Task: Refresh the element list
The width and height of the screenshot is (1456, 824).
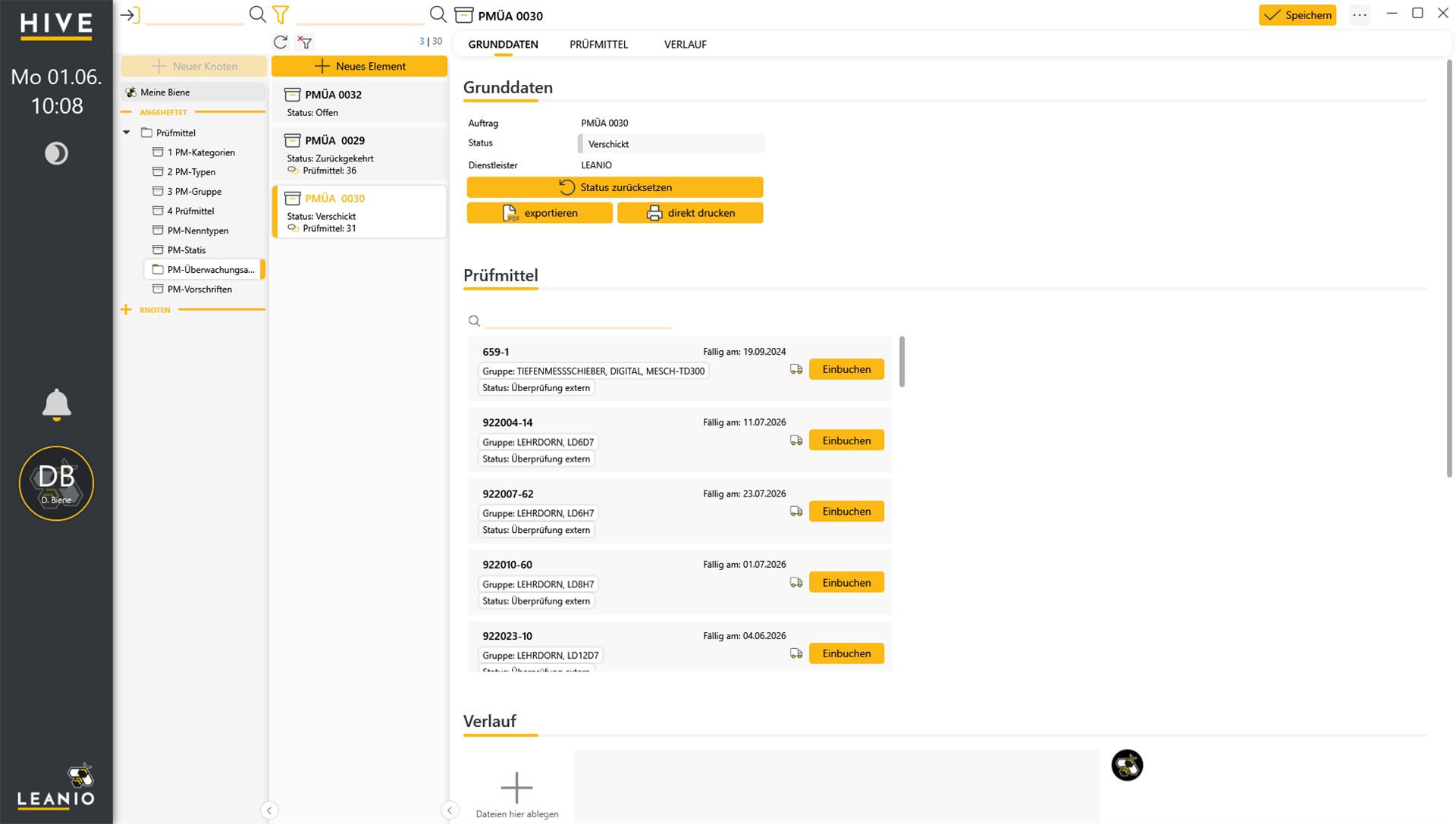Action: pyautogui.click(x=281, y=42)
